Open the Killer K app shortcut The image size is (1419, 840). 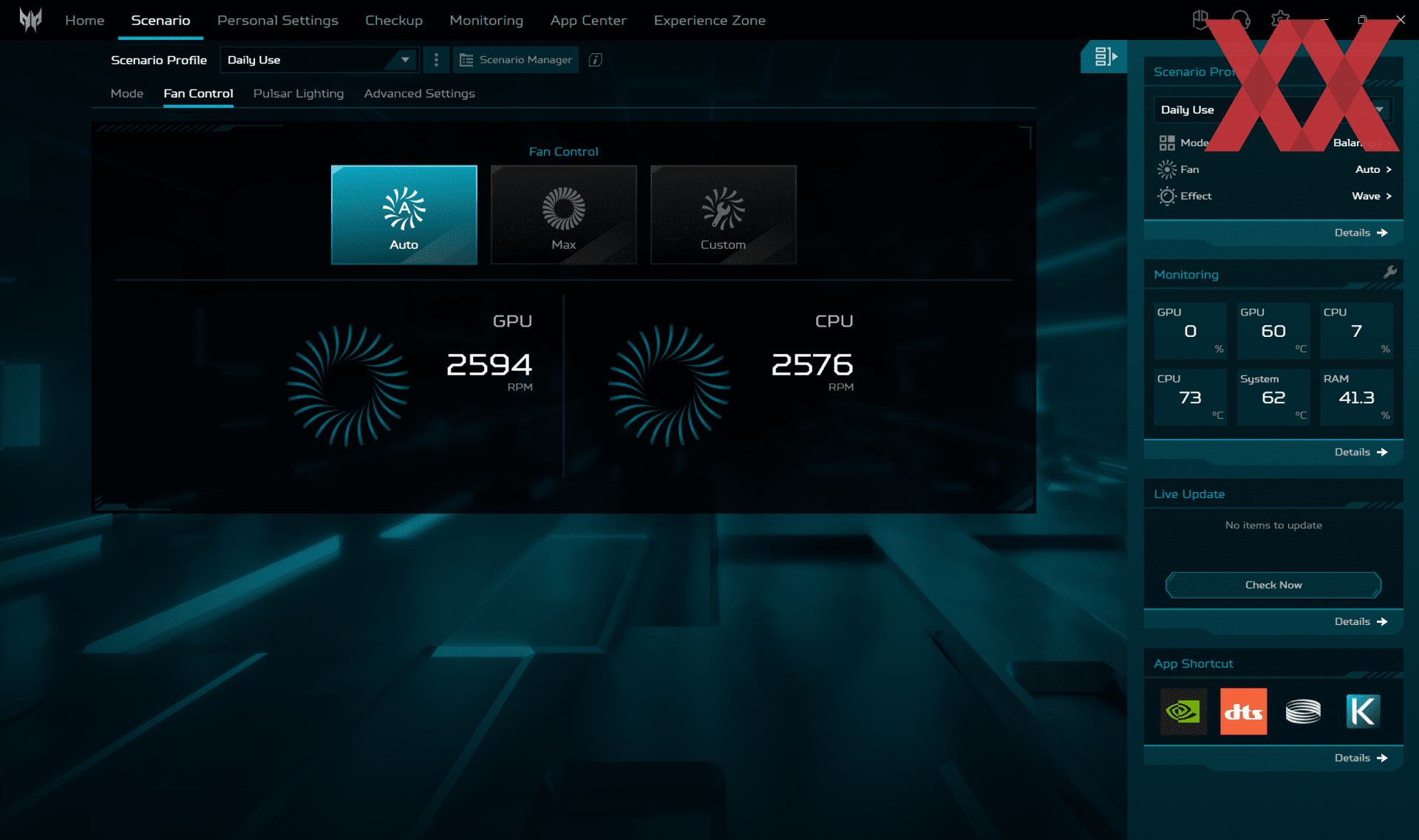coord(1362,711)
